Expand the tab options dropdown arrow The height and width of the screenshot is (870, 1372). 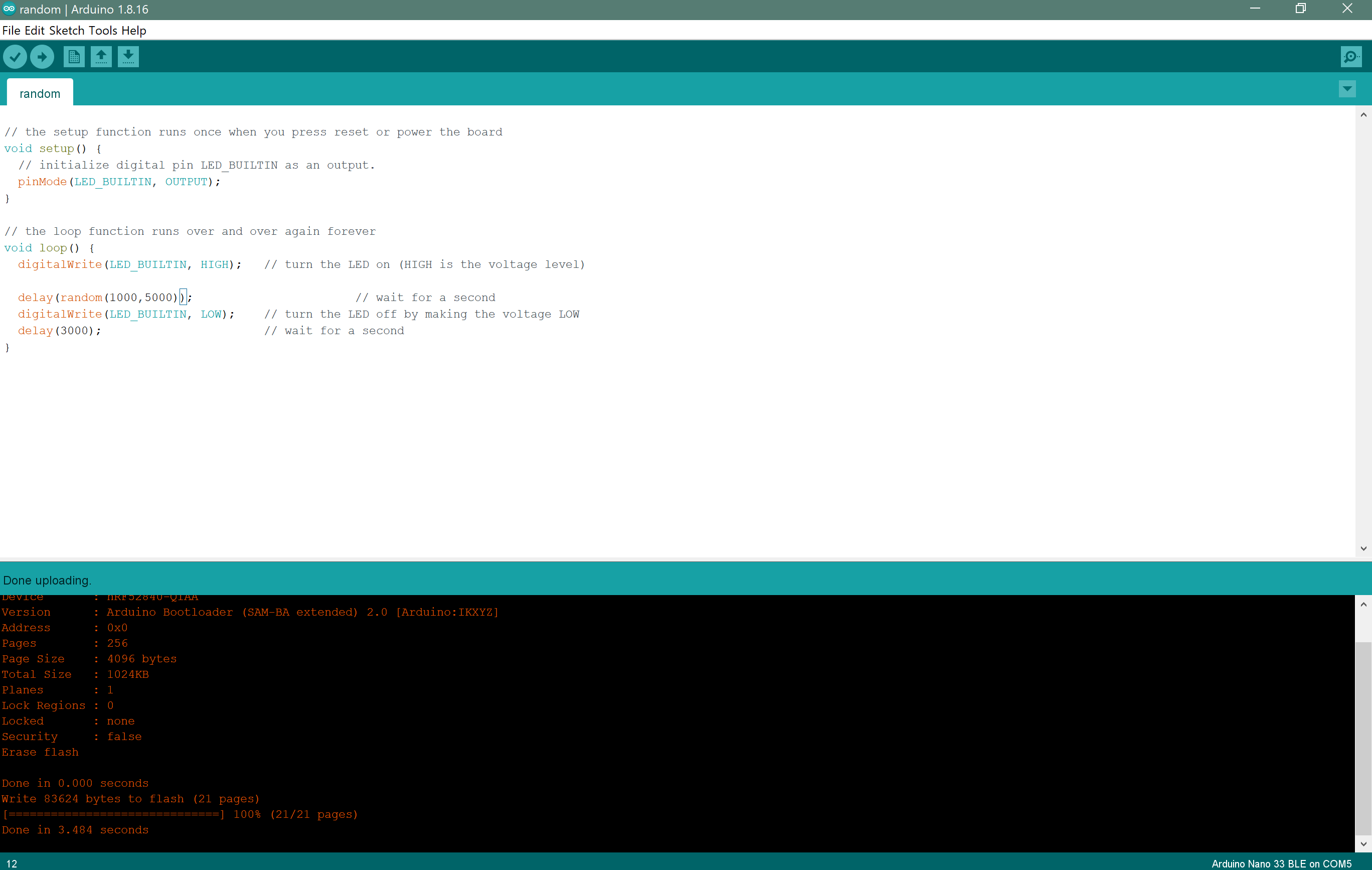(x=1347, y=89)
